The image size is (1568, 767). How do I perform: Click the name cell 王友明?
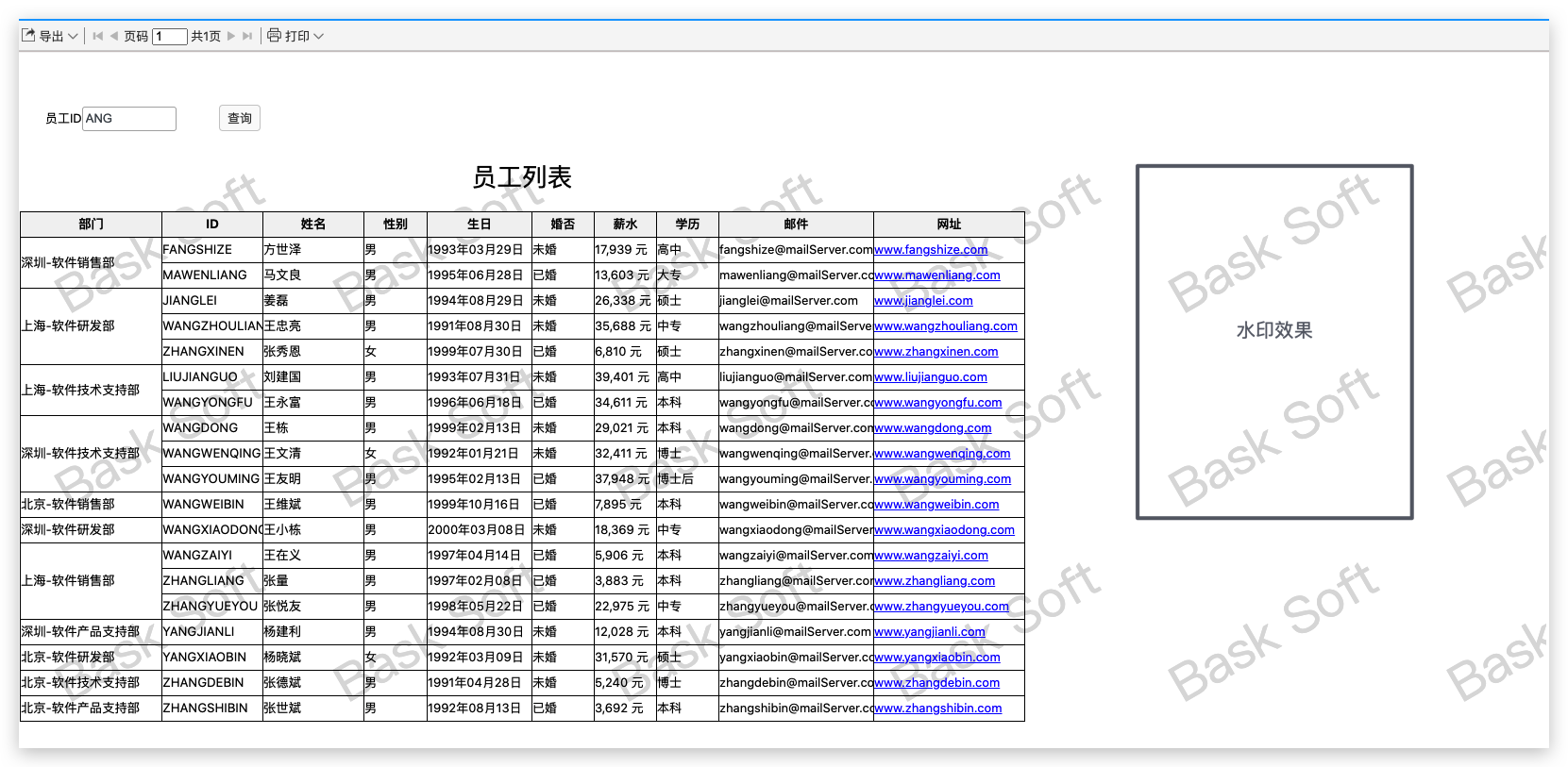pyautogui.click(x=313, y=479)
